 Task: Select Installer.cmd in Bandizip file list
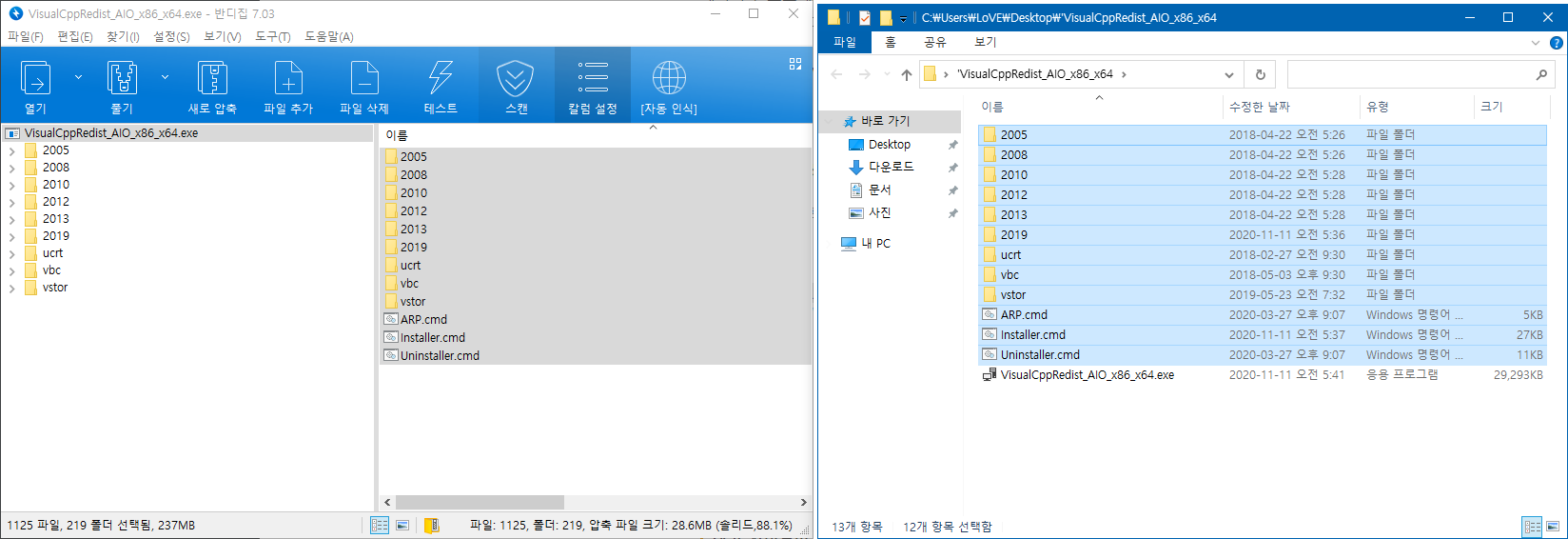[x=433, y=338]
